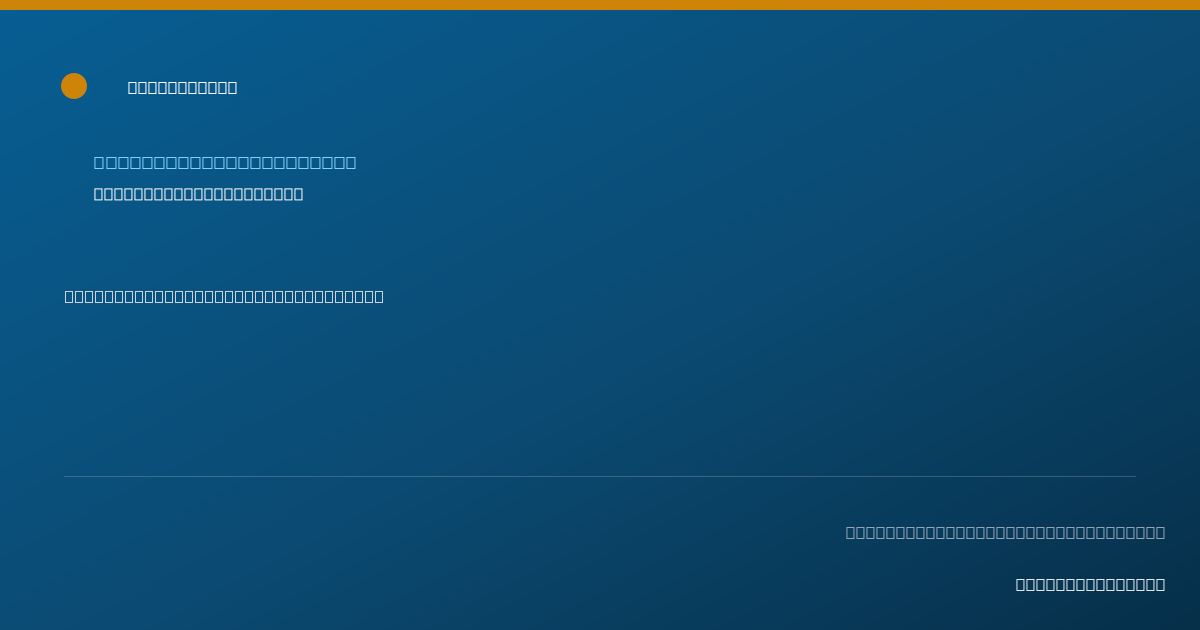Select the round orange brand mark
Image resolution: width=1200 pixels, height=630 pixels.
(74, 86)
